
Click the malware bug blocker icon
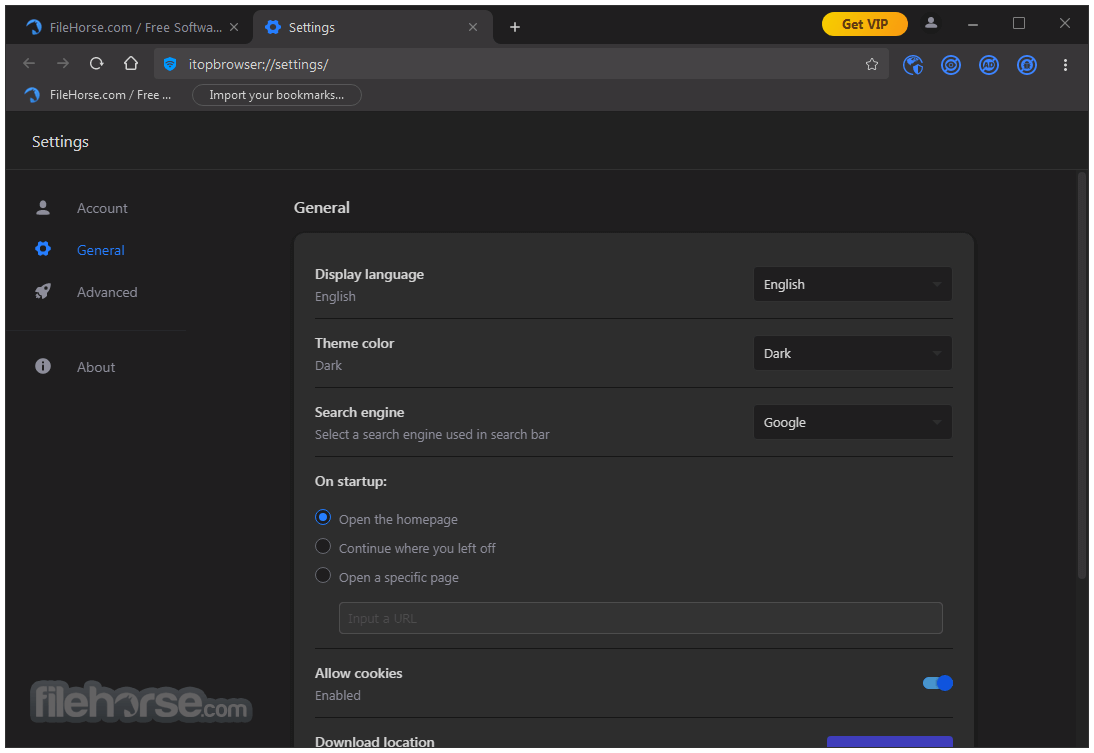[x=1026, y=65]
